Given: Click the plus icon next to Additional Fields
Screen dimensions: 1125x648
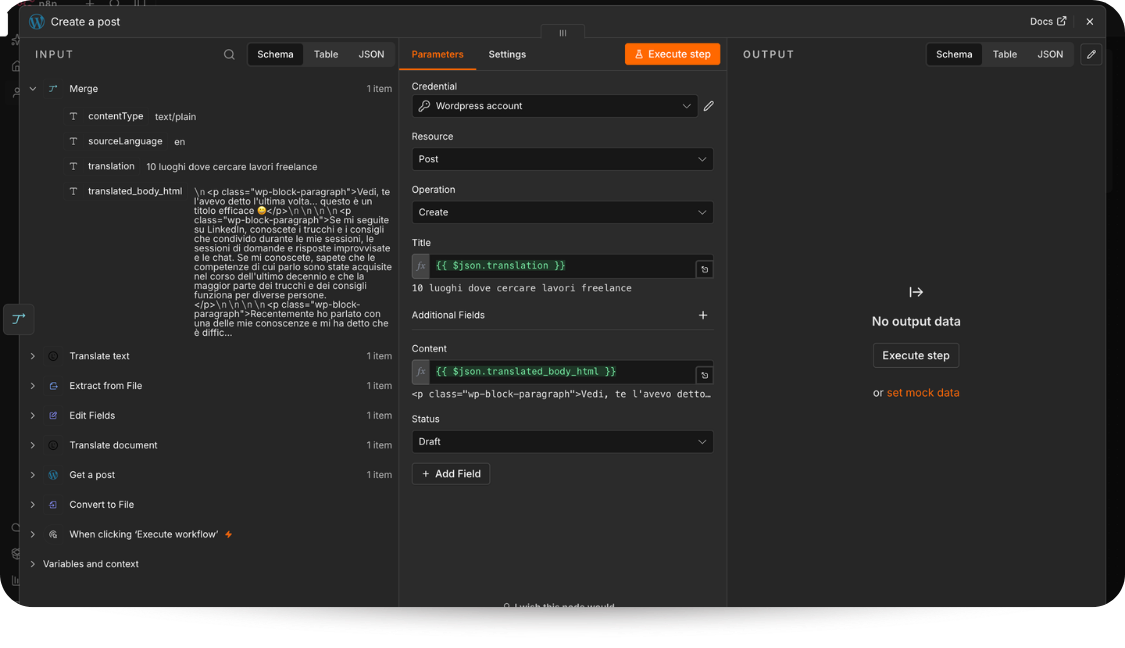Looking at the screenshot, I should (702, 315).
